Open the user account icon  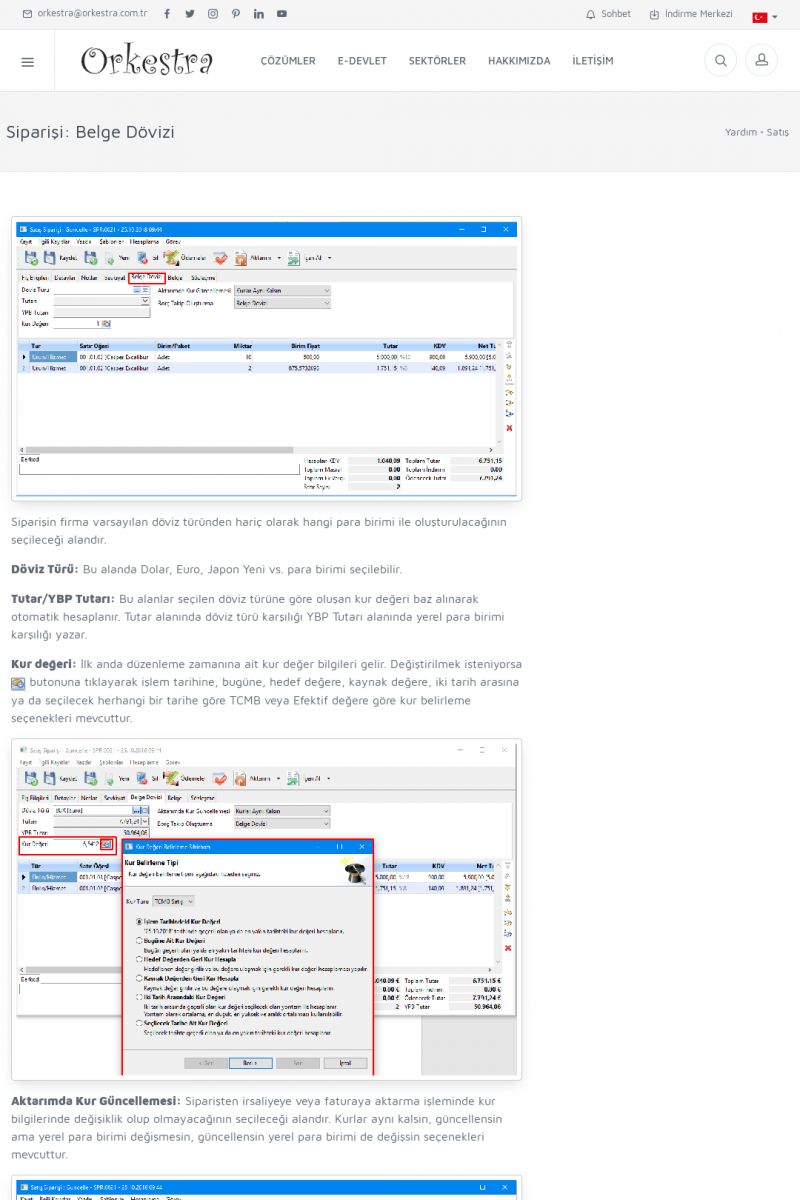761,61
